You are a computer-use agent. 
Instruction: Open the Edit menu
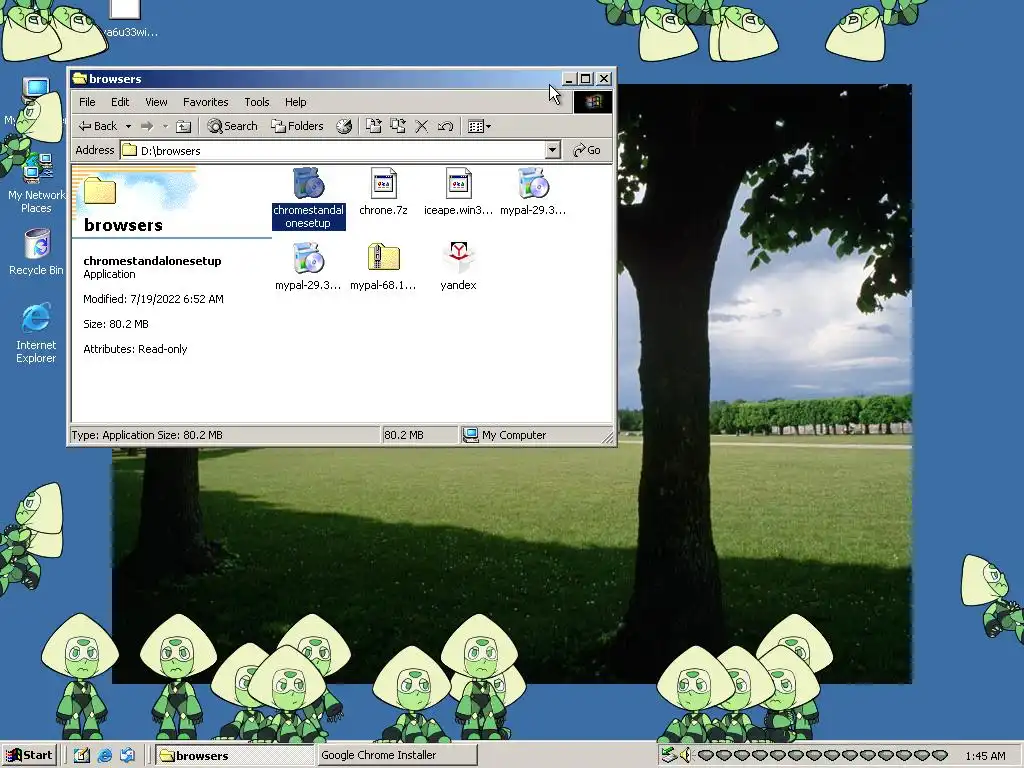tap(120, 102)
